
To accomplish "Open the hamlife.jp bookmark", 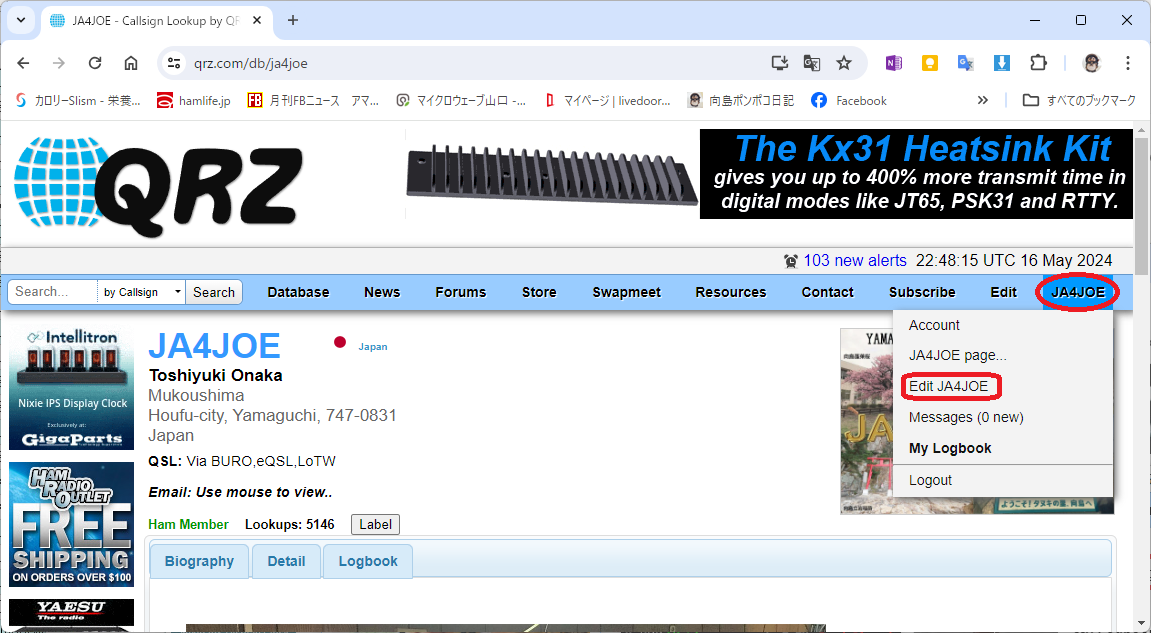I will click(194, 101).
